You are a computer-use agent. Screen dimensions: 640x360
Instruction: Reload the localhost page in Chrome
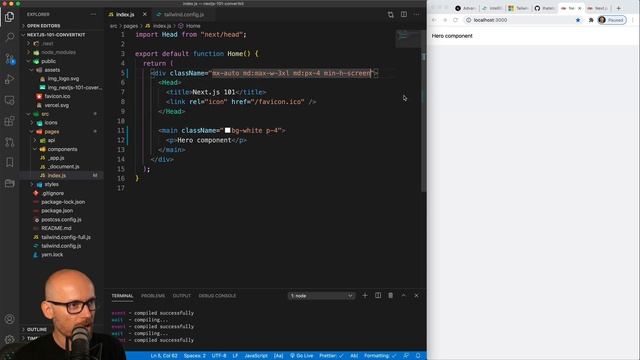coord(456,20)
